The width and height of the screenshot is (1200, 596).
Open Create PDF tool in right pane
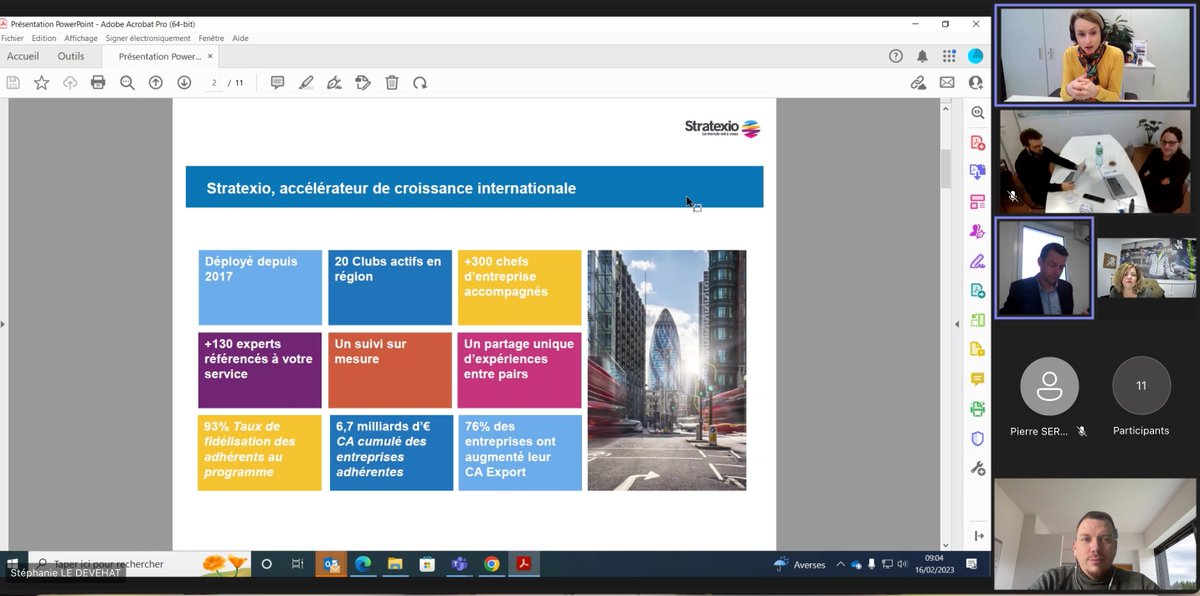(977, 143)
